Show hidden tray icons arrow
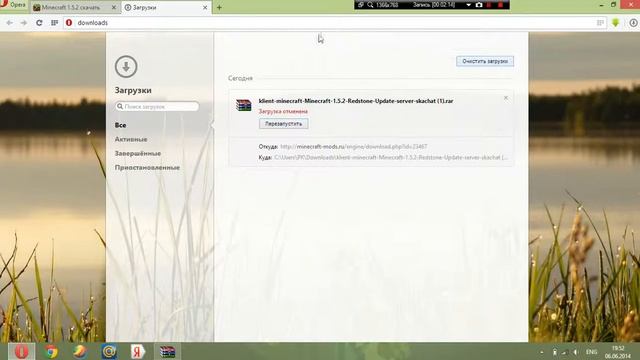This screenshot has width=640, height=360. (x=542, y=352)
